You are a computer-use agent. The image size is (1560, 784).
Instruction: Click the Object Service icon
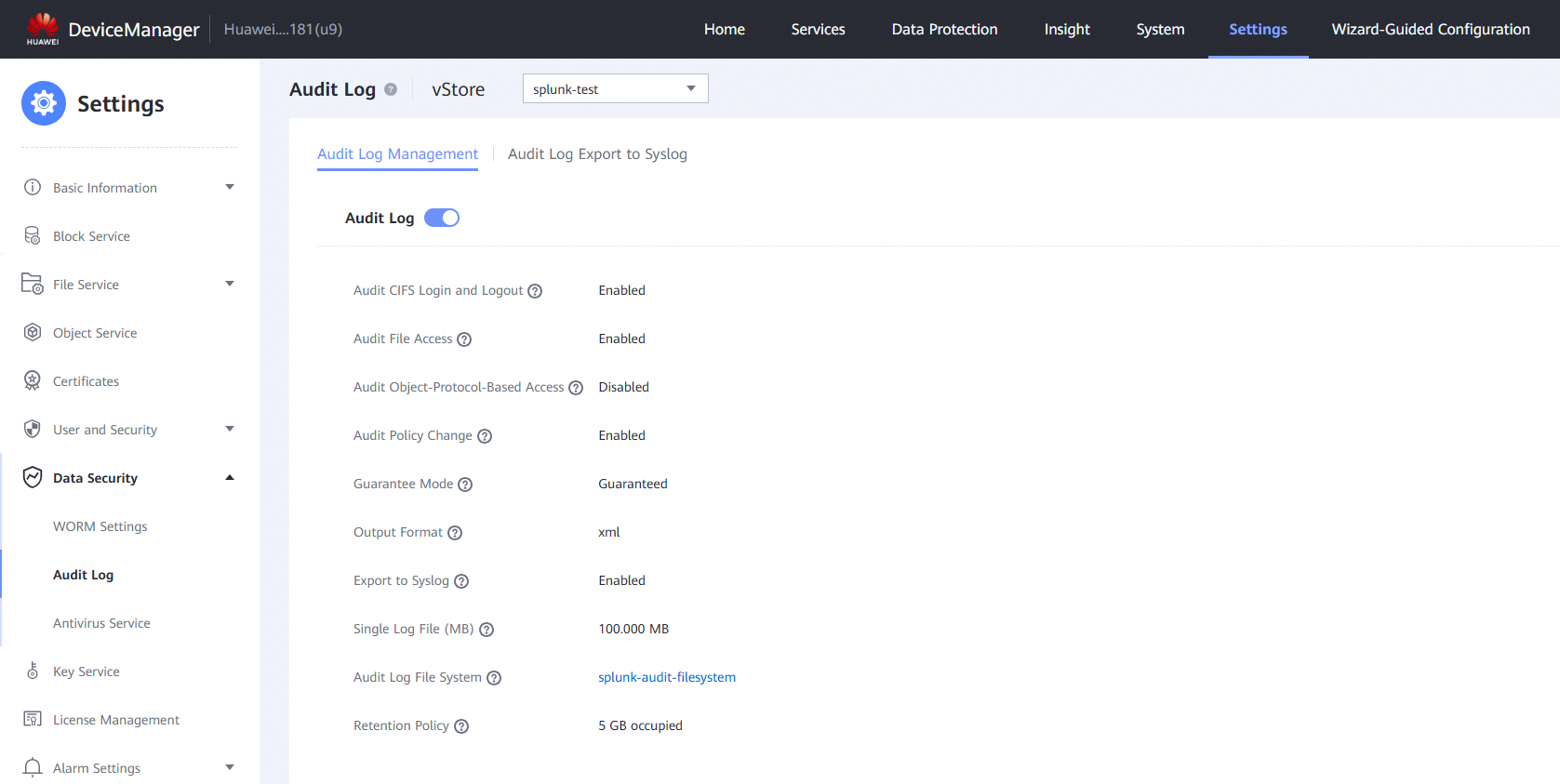tap(33, 332)
